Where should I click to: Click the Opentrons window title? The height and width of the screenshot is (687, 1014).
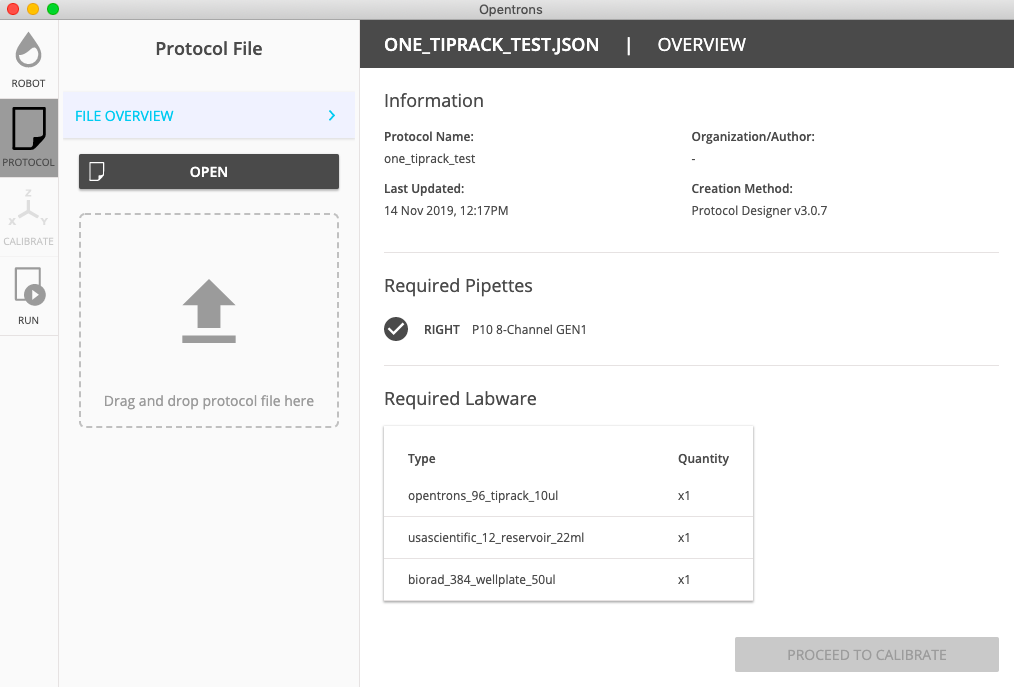[511, 10]
